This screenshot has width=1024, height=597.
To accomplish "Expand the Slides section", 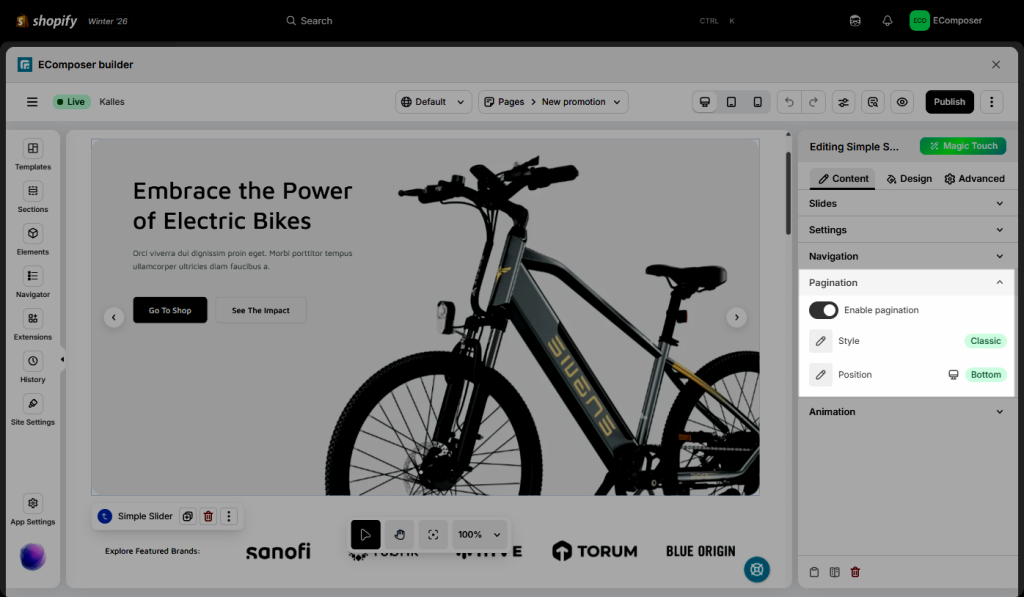I will coord(905,203).
